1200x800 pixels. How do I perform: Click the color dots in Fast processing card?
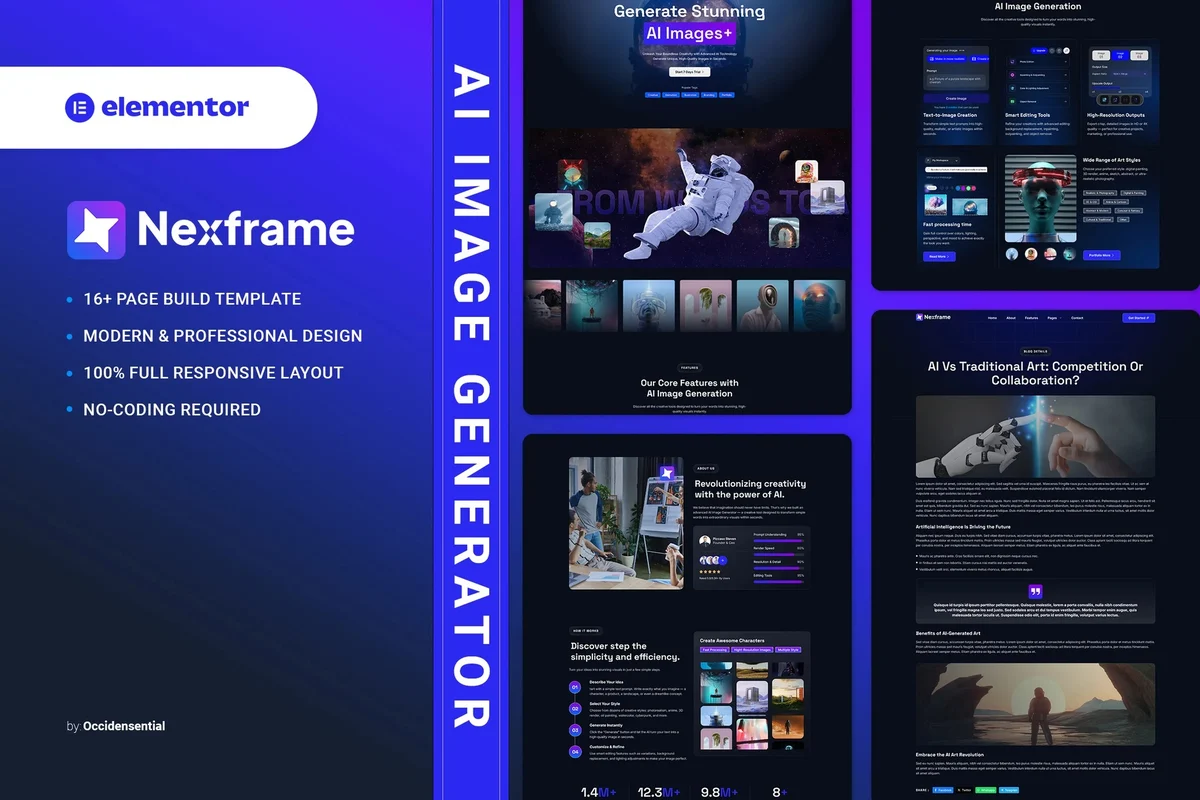(x=966, y=188)
